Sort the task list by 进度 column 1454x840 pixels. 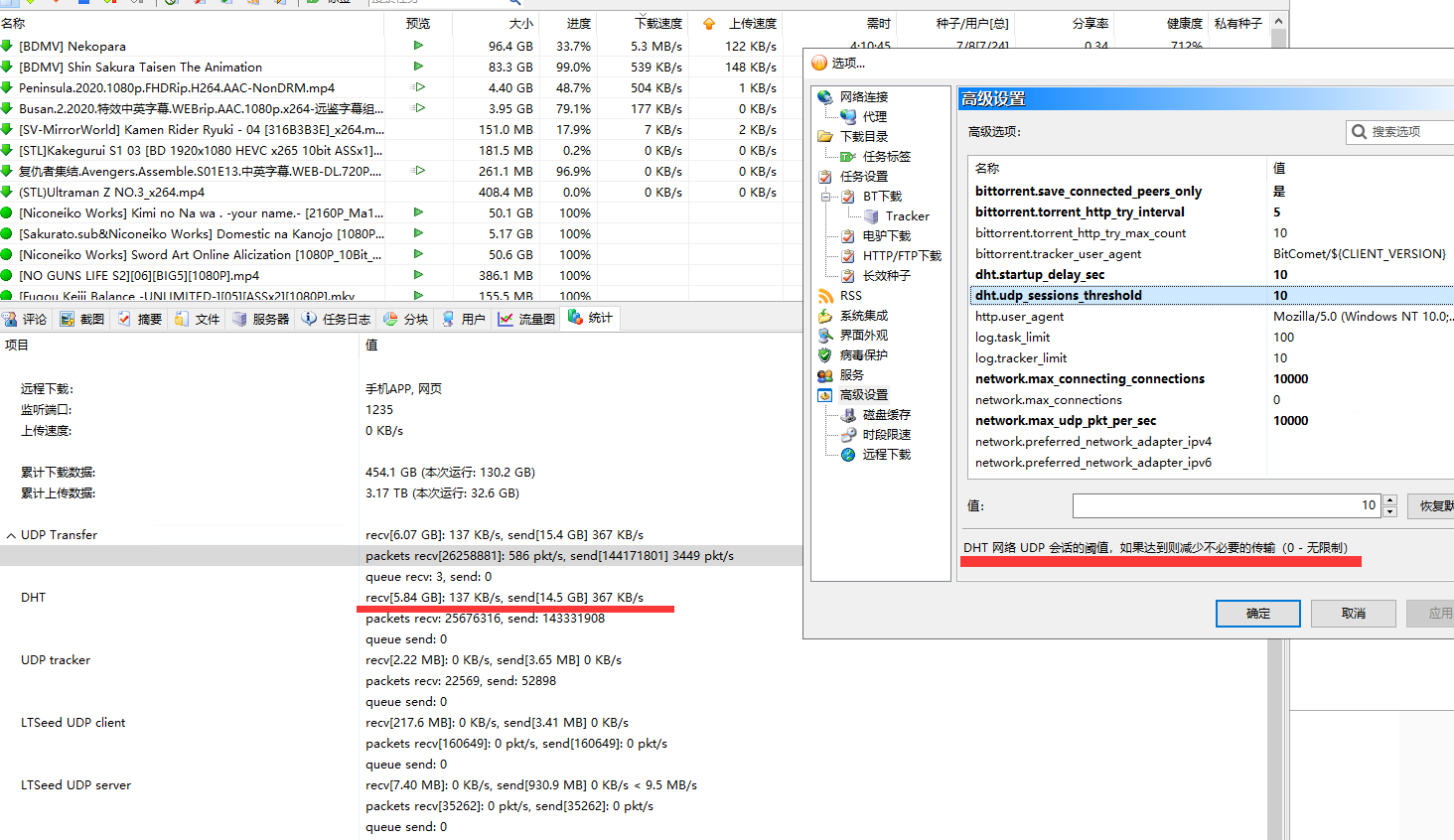[x=567, y=23]
